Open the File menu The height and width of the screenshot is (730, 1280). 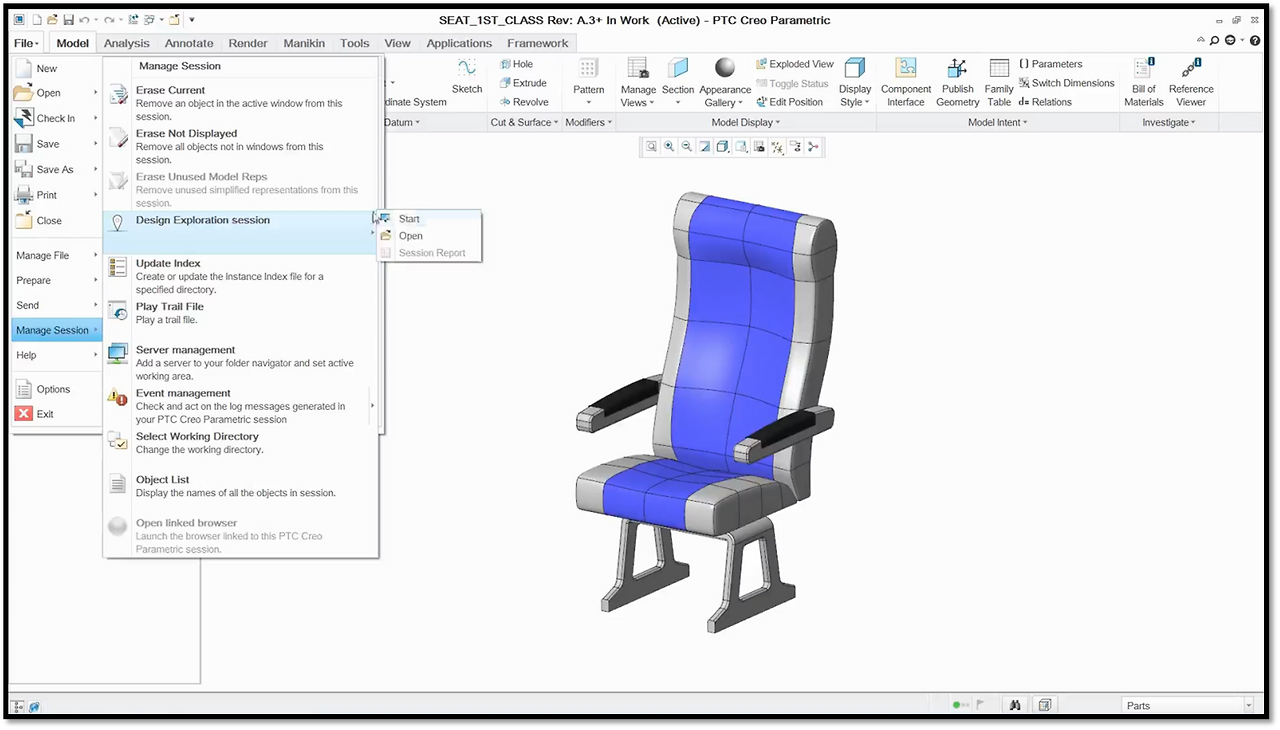click(27, 43)
